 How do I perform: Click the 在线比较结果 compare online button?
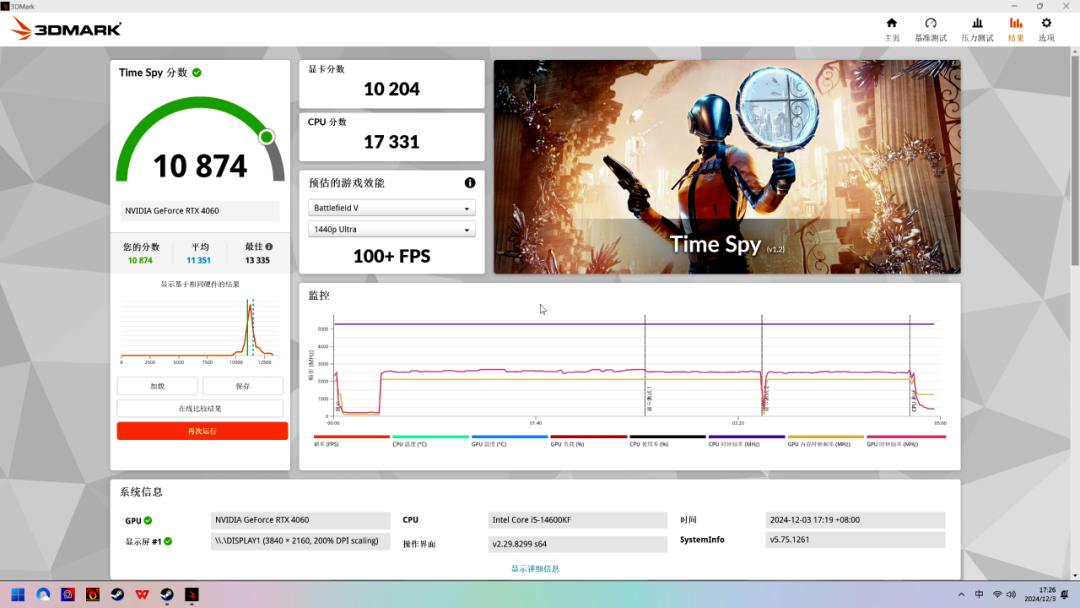tap(200, 408)
